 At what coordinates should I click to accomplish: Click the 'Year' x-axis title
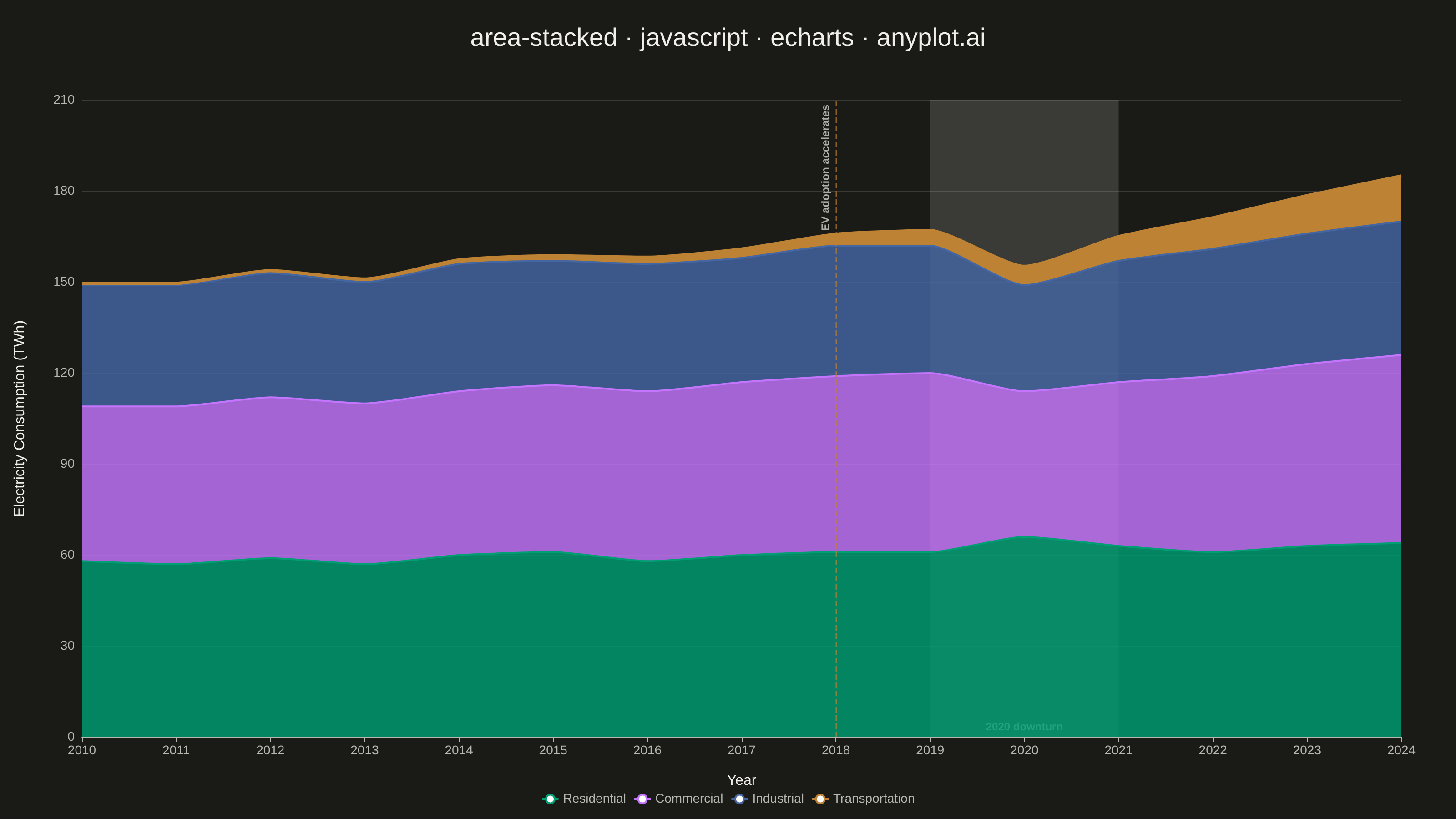(742, 780)
